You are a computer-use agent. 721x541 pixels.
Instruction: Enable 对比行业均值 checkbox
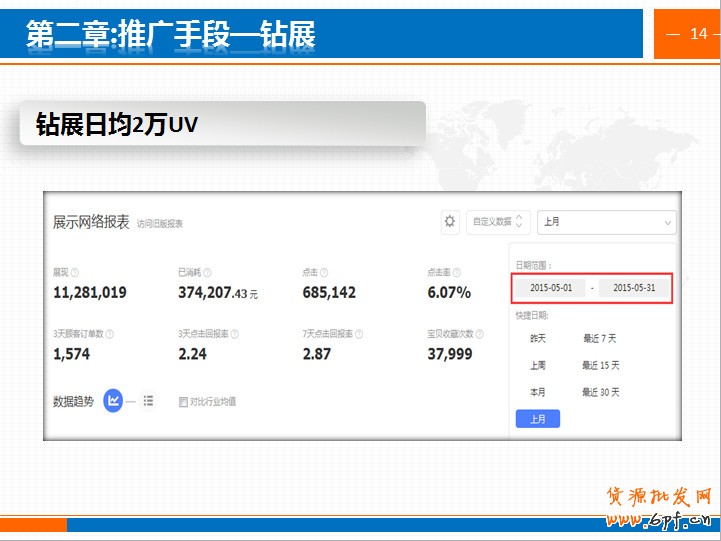click(x=183, y=402)
